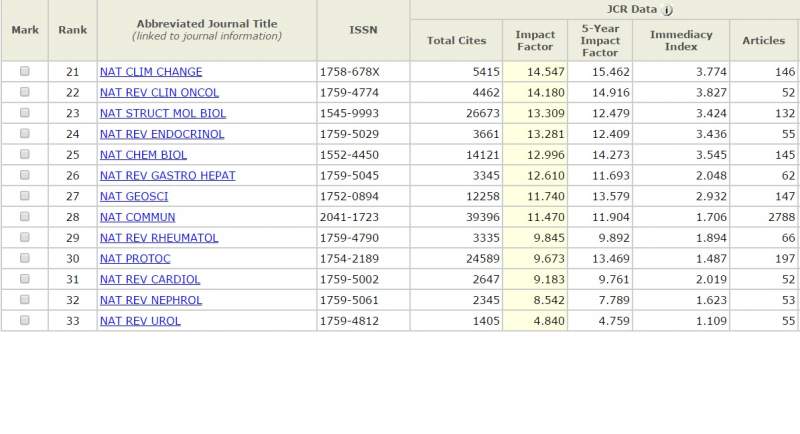Go to the NAT PROTOC link
This screenshot has width=800, height=434.
pos(135,259)
